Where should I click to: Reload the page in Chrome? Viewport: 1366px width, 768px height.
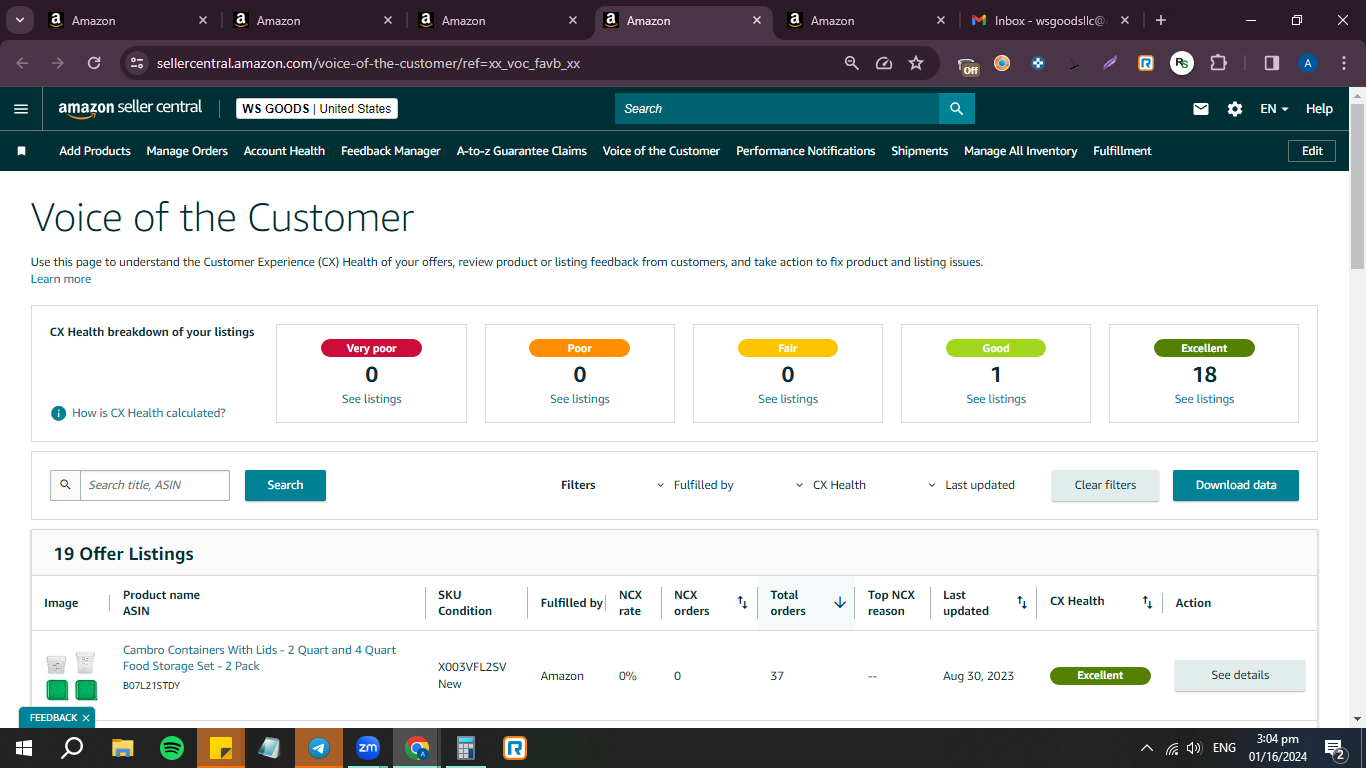coord(94,63)
